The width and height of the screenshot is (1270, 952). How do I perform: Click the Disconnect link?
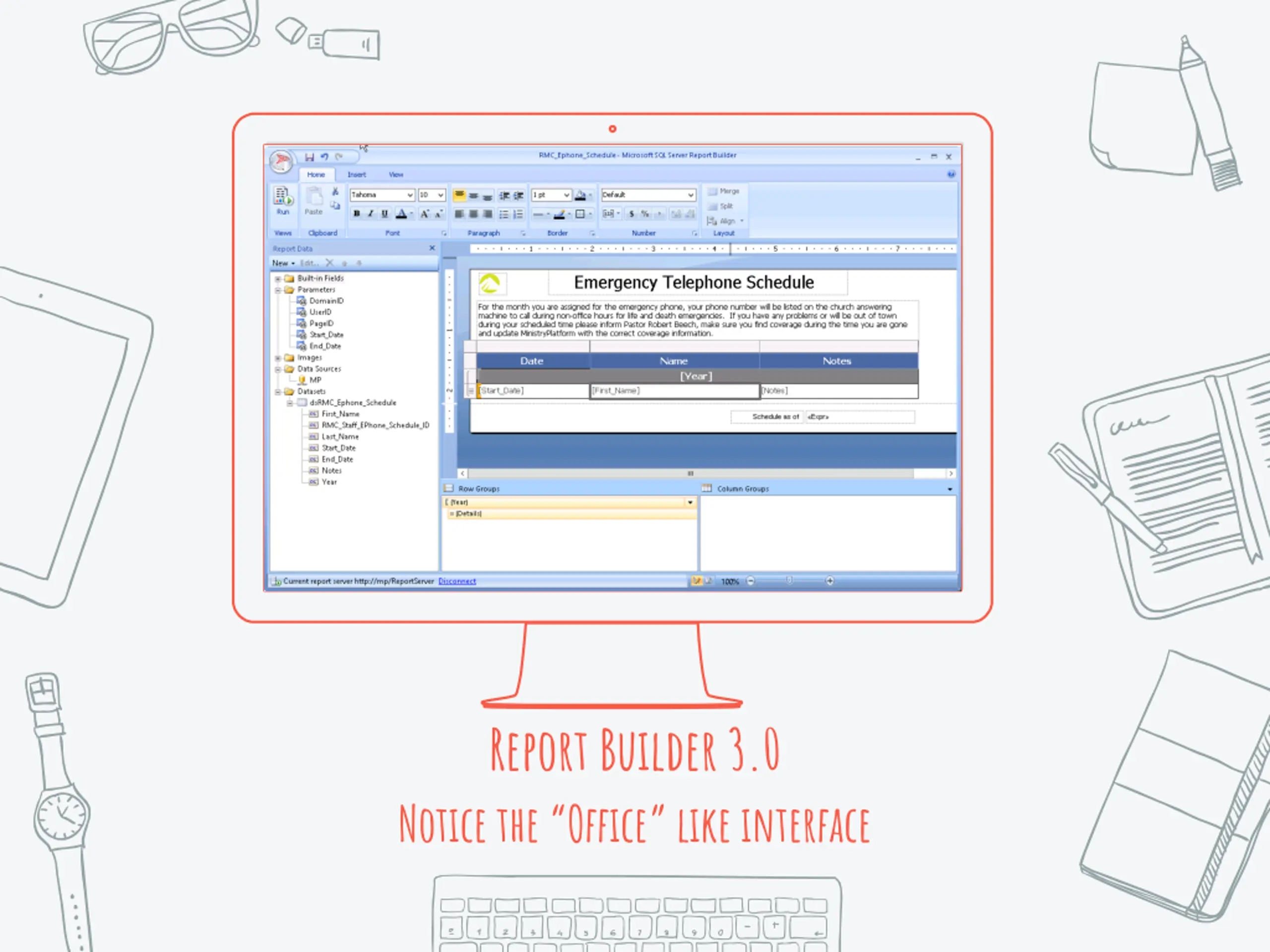(457, 581)
